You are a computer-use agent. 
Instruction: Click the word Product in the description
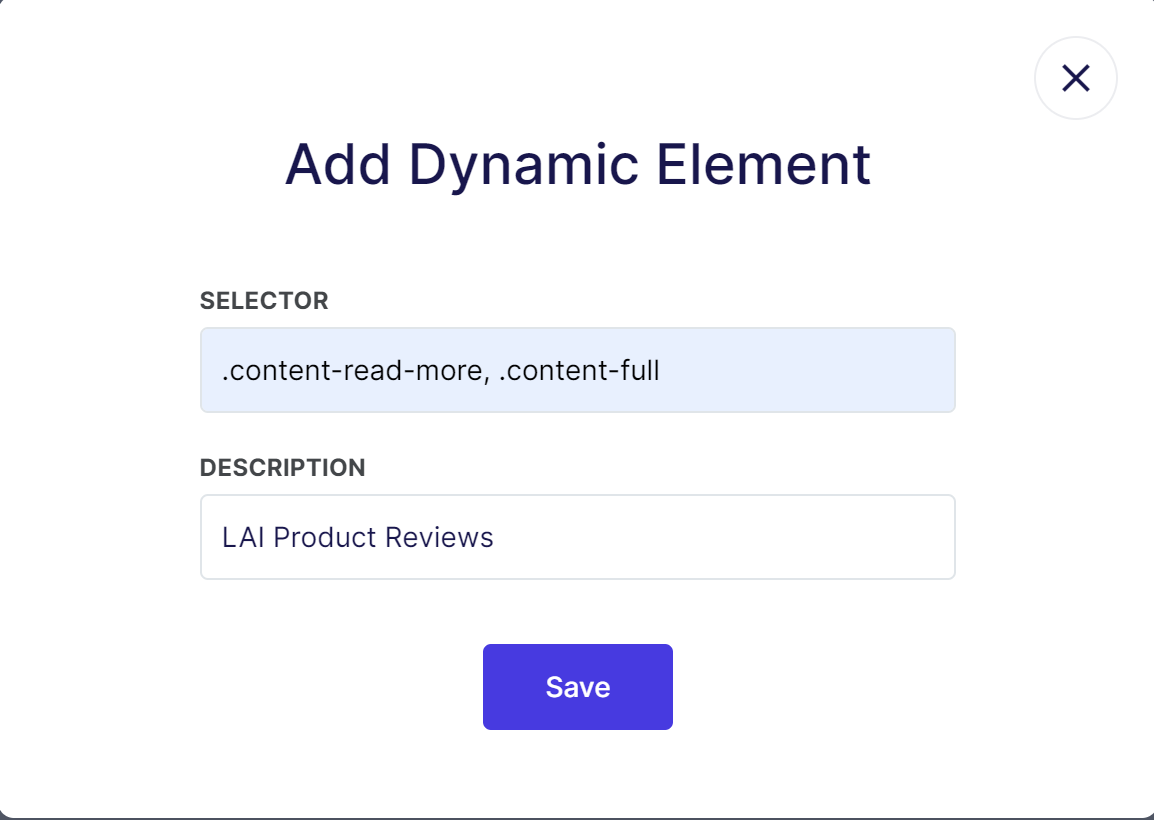point(325,537)
